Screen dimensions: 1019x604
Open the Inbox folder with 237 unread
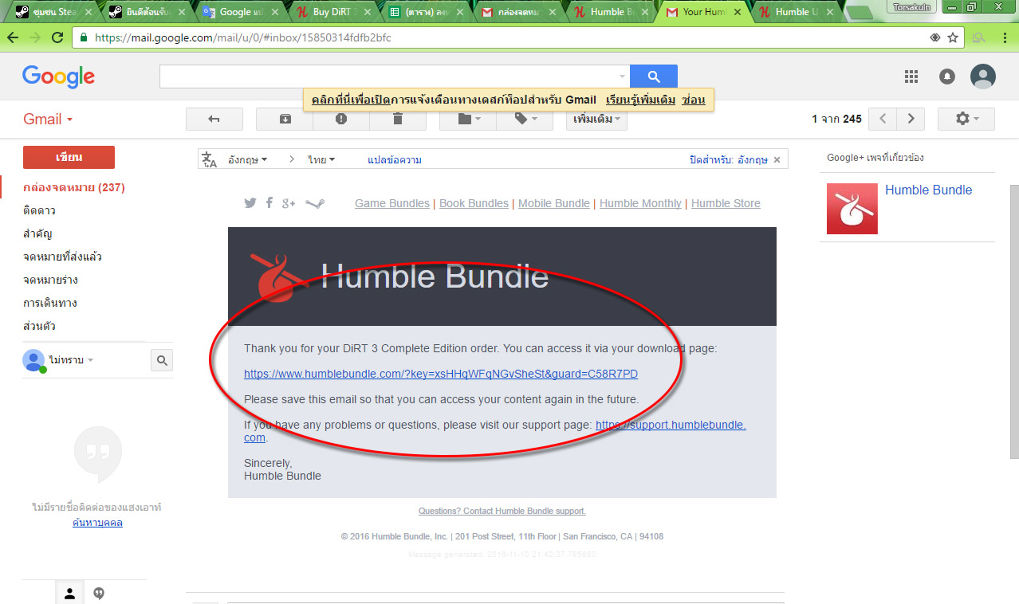point(74,188)
